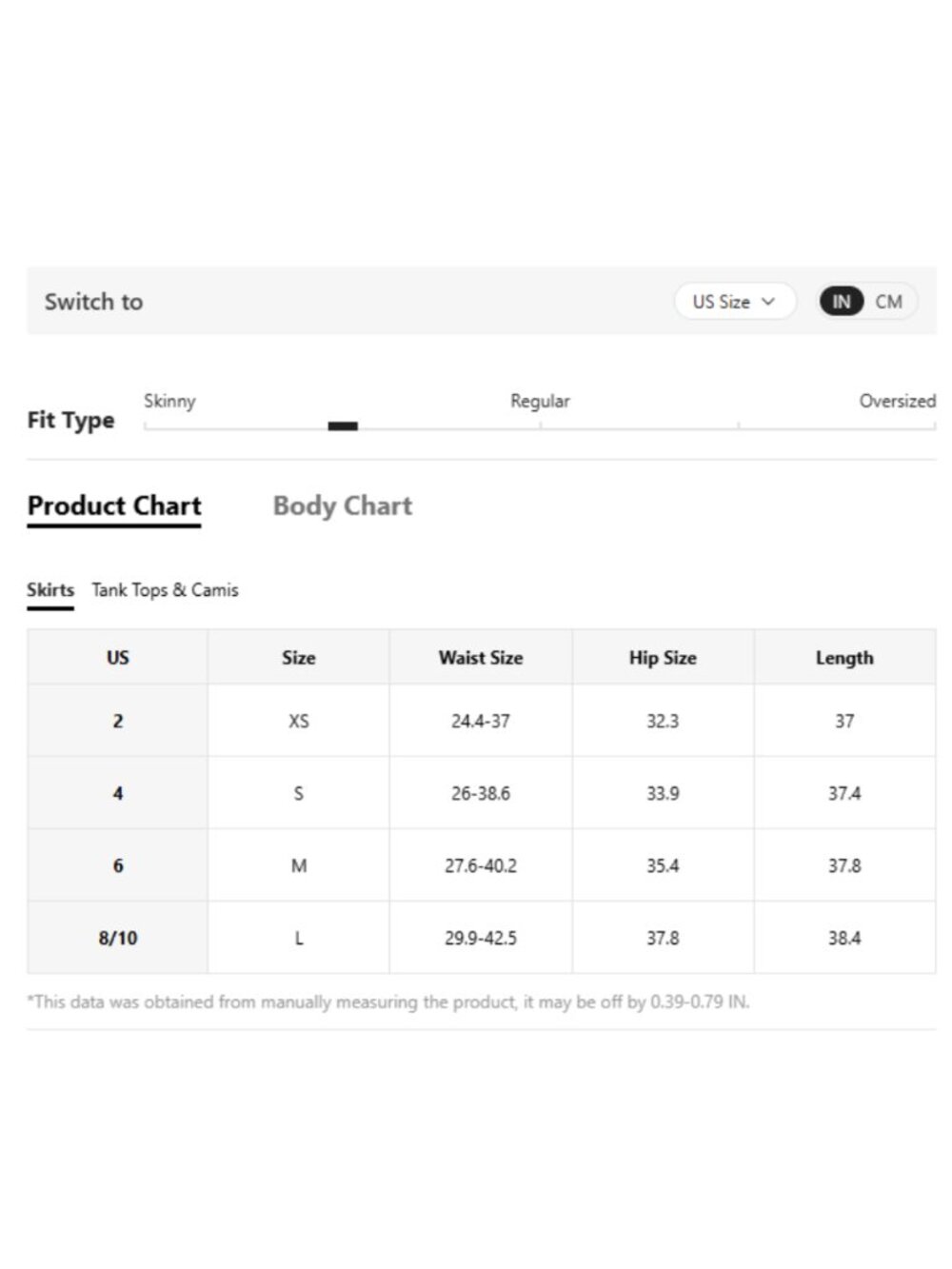Switch units to CM
The image size is (952, 1269).
click(x=889, y=302)
